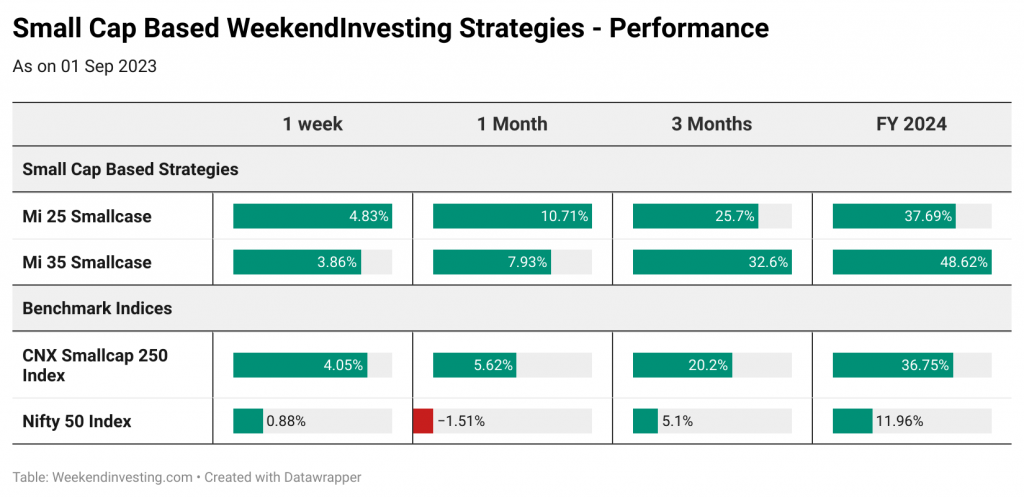Select the FY 2024 column header
This screenshot has width=1024, height=498.
click(x=912, y=124)
